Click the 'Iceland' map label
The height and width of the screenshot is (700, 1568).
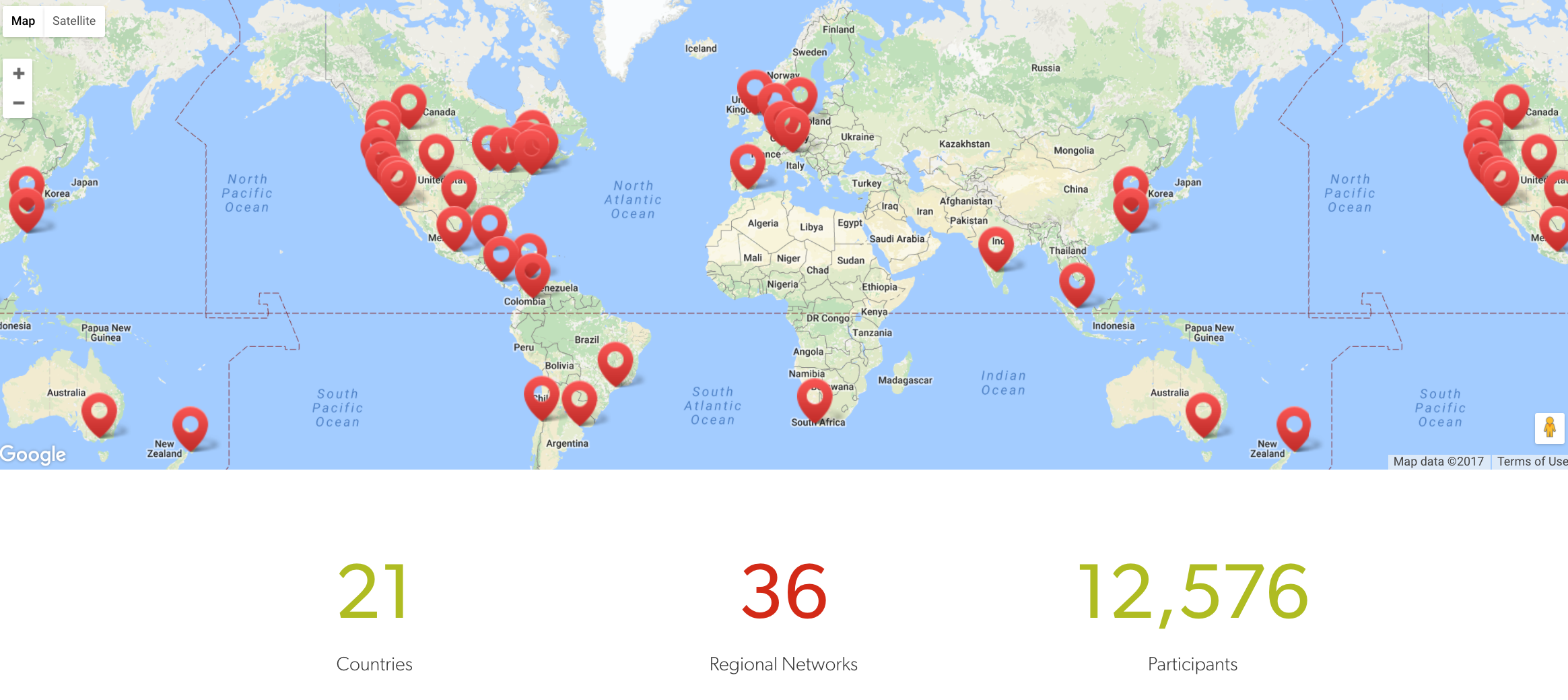[x=701, y=49]
